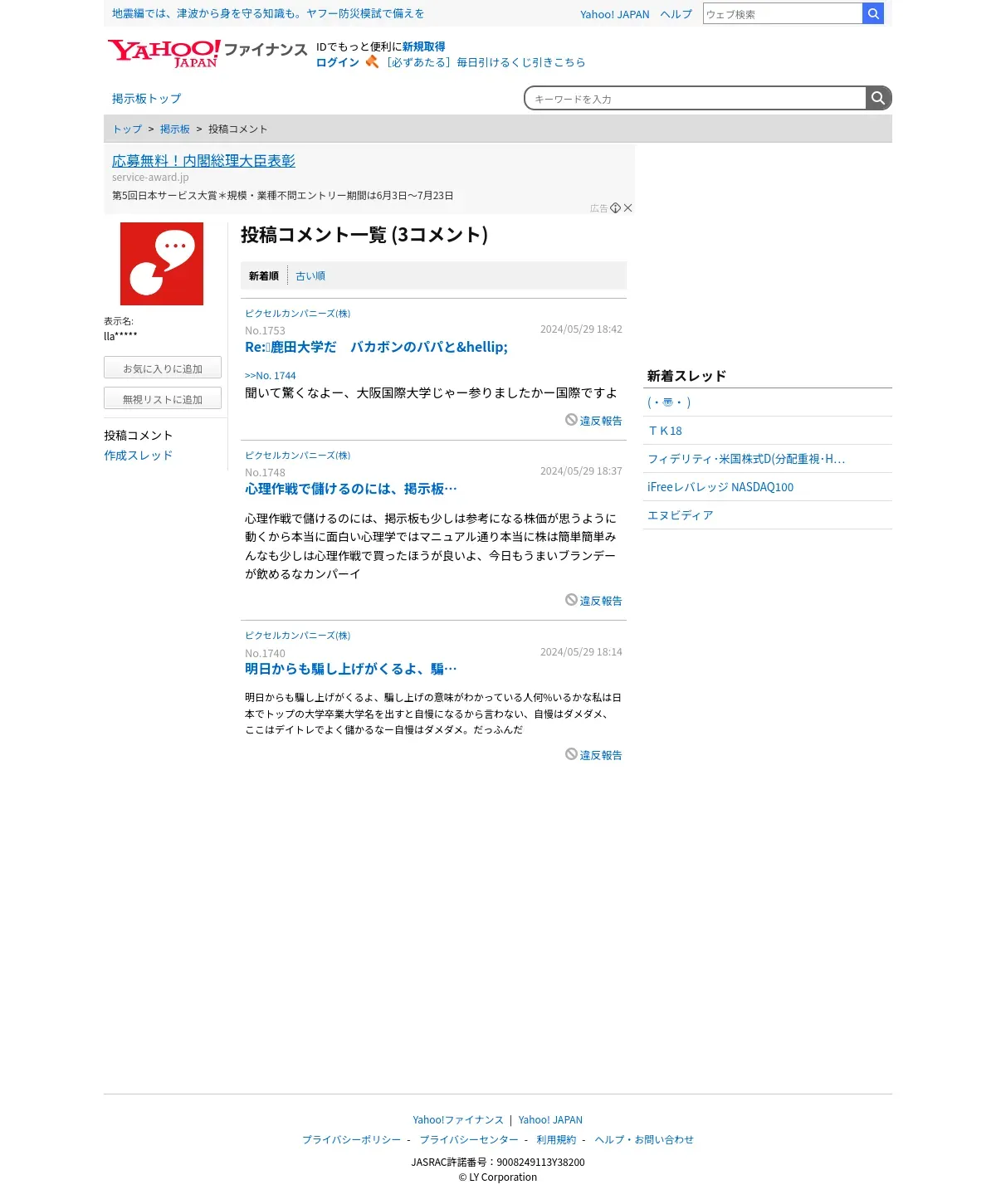Report violation on post No.1753
Viewport: 996px width, 1204px height.
pos(594,421)
